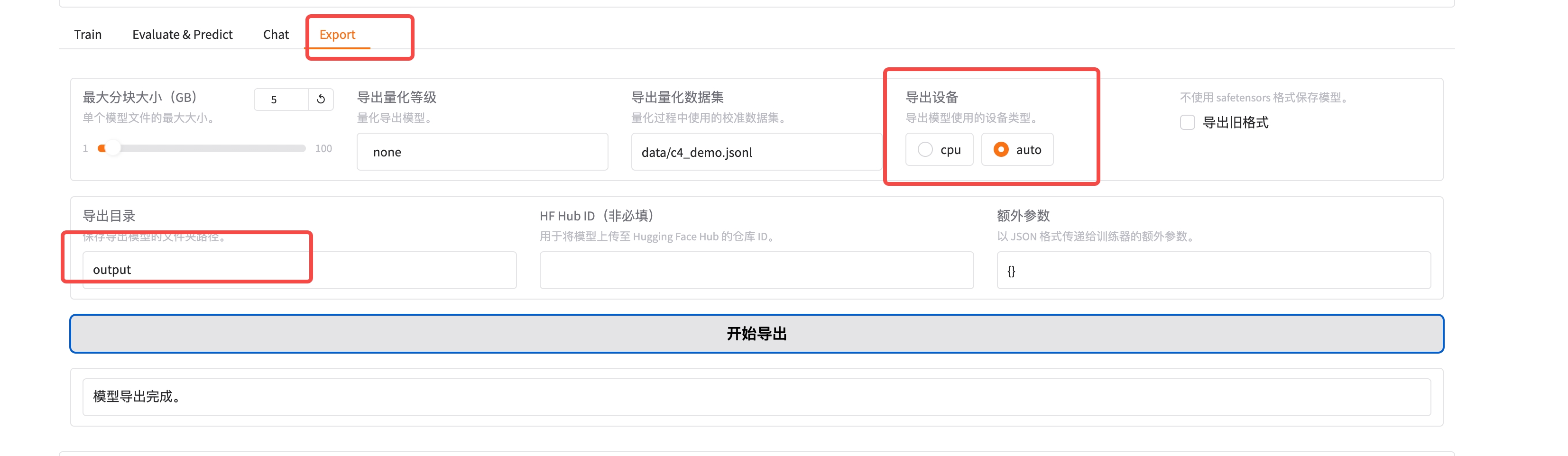Open the 导出量化等级 dropdown showing none
This screenshot has height=456, width=1568.
[x=481, y=152]
